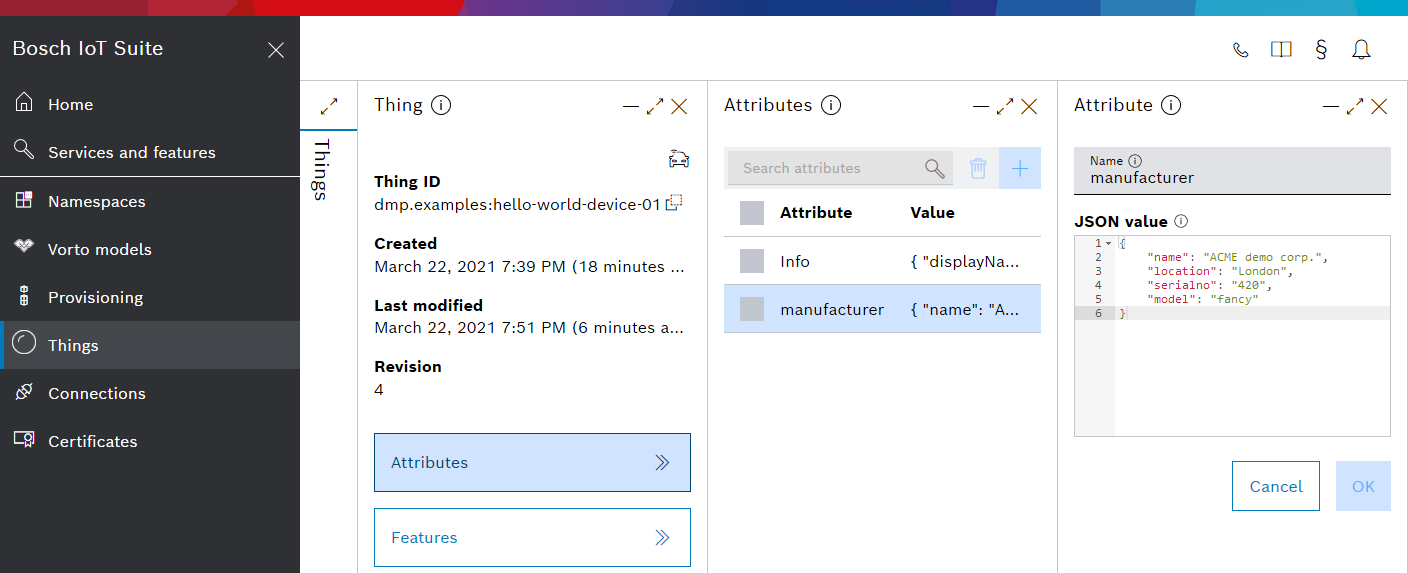Delete selected attributes with trash icon

point(979,168)
